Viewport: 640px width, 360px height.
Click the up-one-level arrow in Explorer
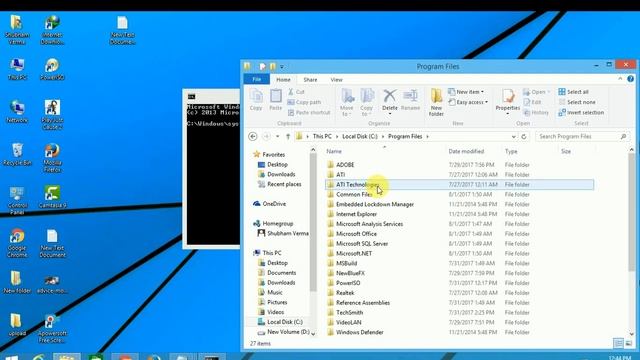click(288, 136)
